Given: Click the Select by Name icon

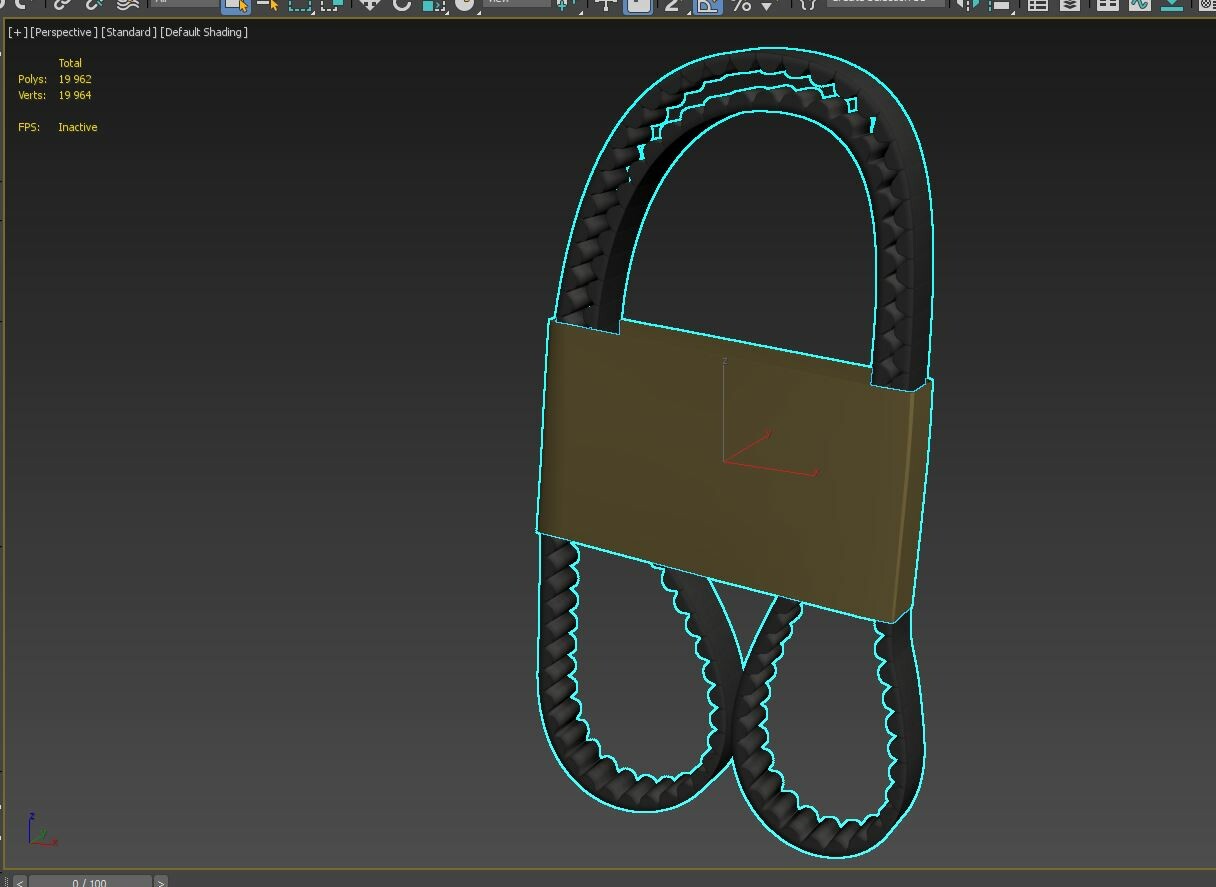Looking at the screenshot, I should (x=267, y=5).
